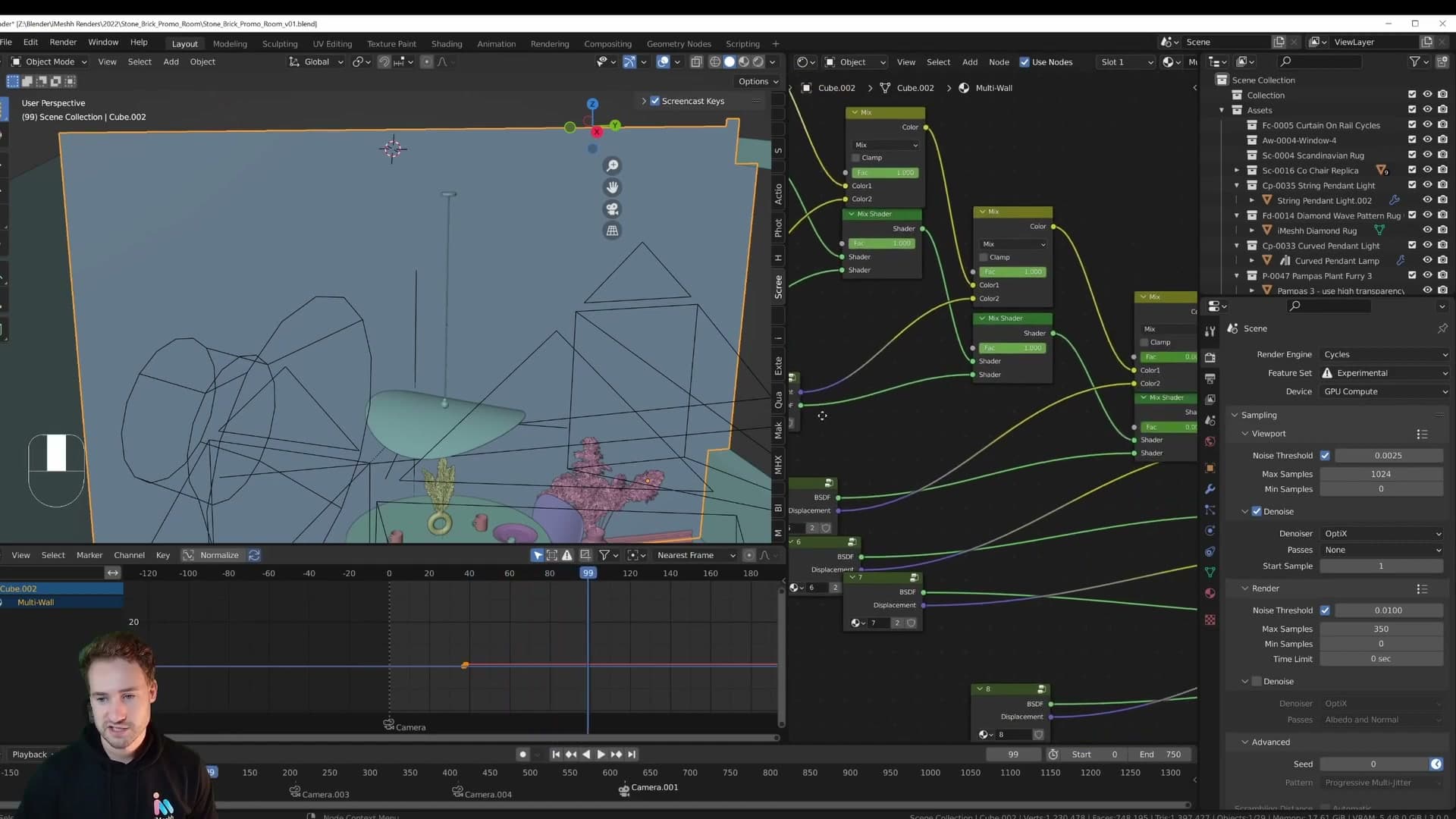Viewport: 1456px width, 819px height.
Task: Click render Max Samples 350 field
Action: (1381, 629)
